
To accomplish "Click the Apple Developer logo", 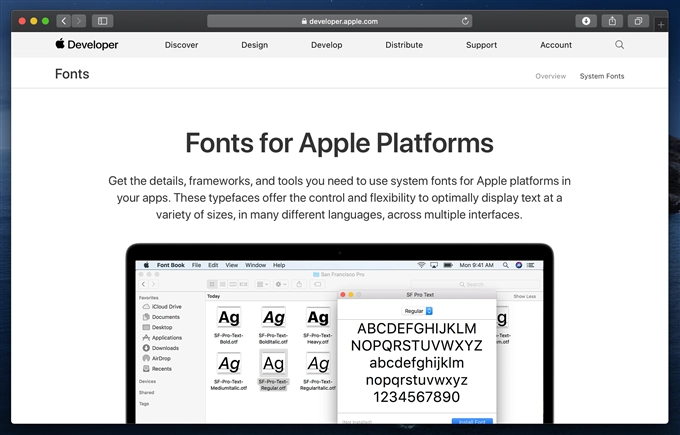I will pyautogui.click(x=87, y=44).
